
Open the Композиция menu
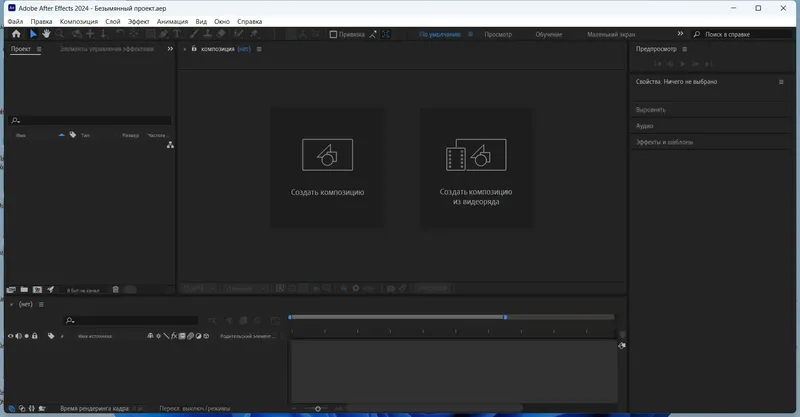click(79, 21)
